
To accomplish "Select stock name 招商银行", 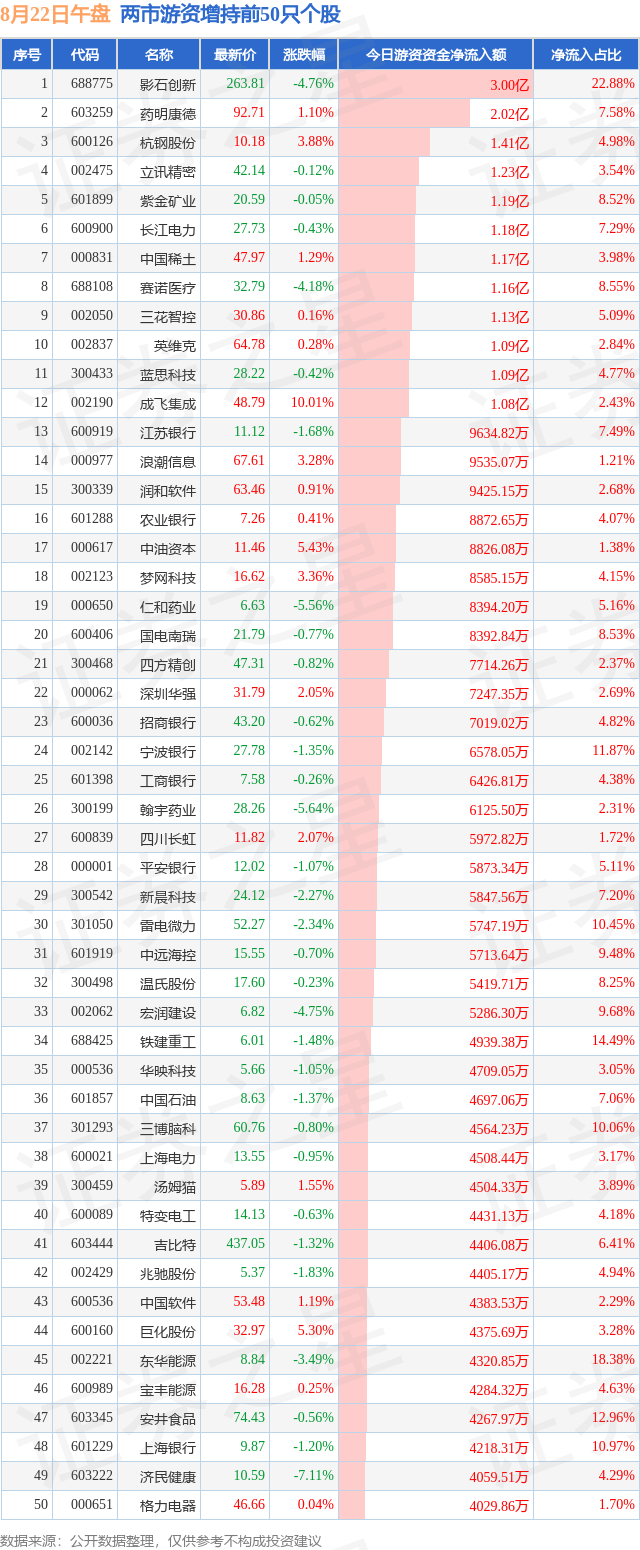I will coord(168,723).
